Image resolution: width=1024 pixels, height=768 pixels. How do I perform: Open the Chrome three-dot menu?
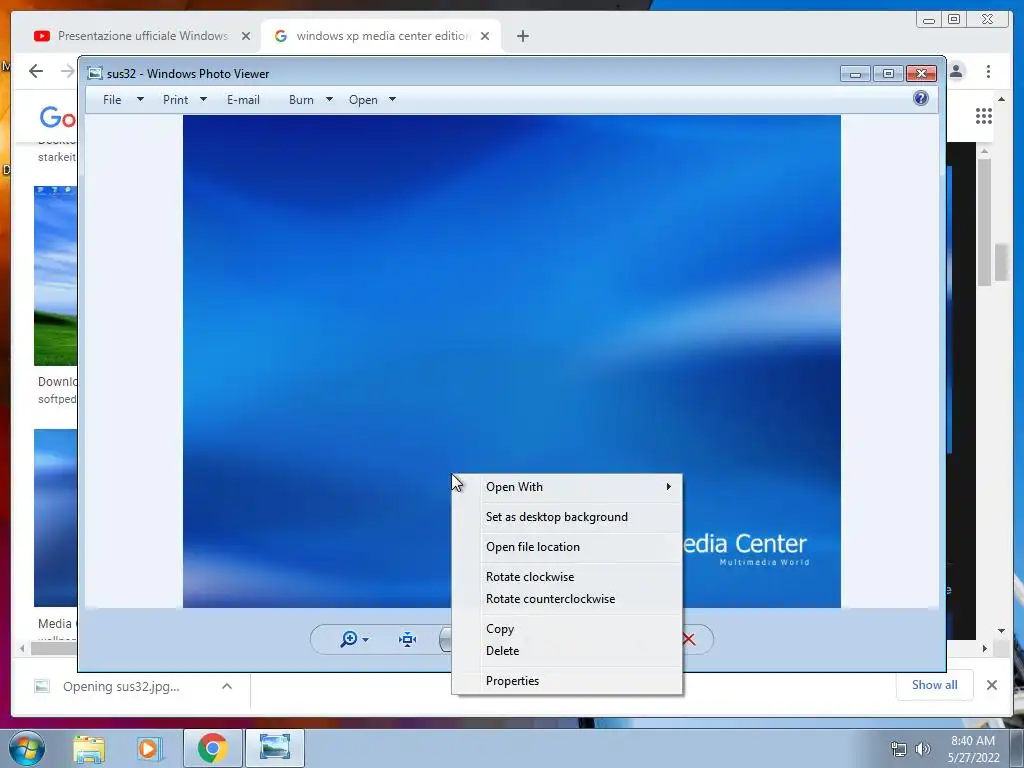tap(988, 71)
